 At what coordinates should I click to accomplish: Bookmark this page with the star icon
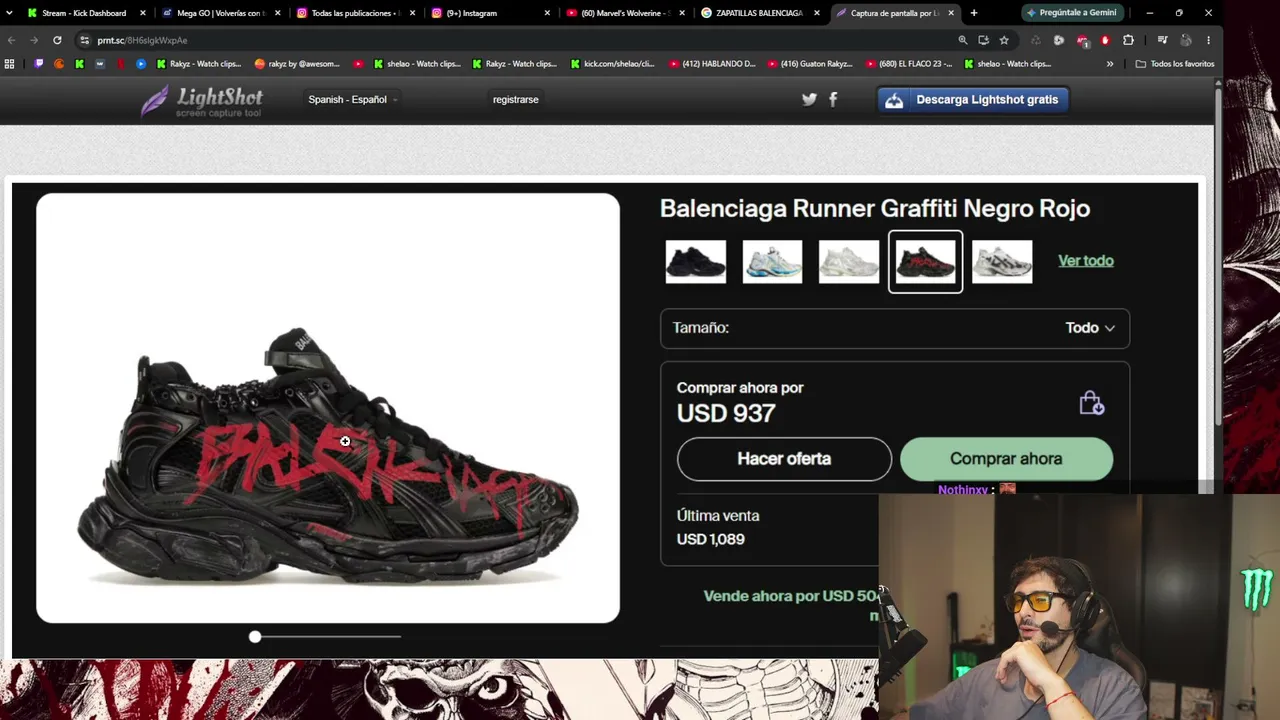click(1004, 40)
